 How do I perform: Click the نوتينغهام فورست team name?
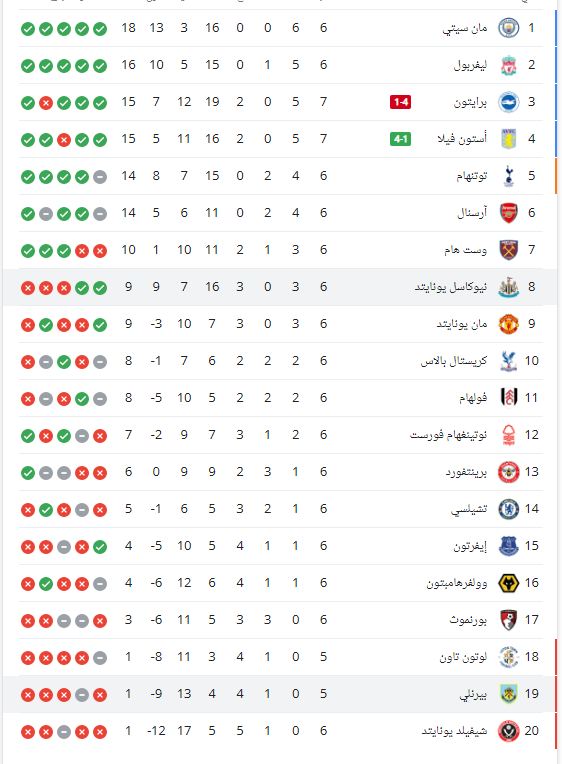(448, 435)
